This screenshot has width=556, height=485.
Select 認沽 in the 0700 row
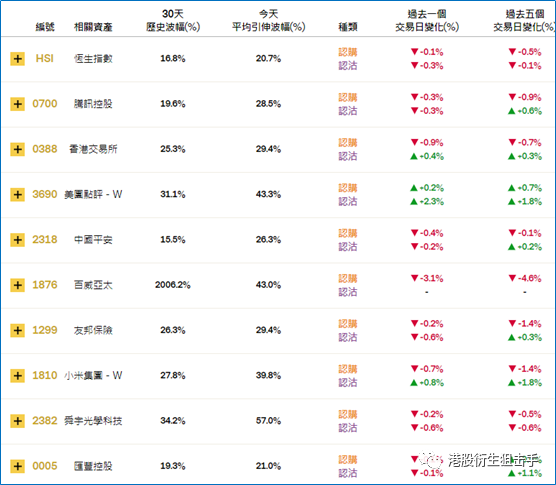(x=348, y=111)
